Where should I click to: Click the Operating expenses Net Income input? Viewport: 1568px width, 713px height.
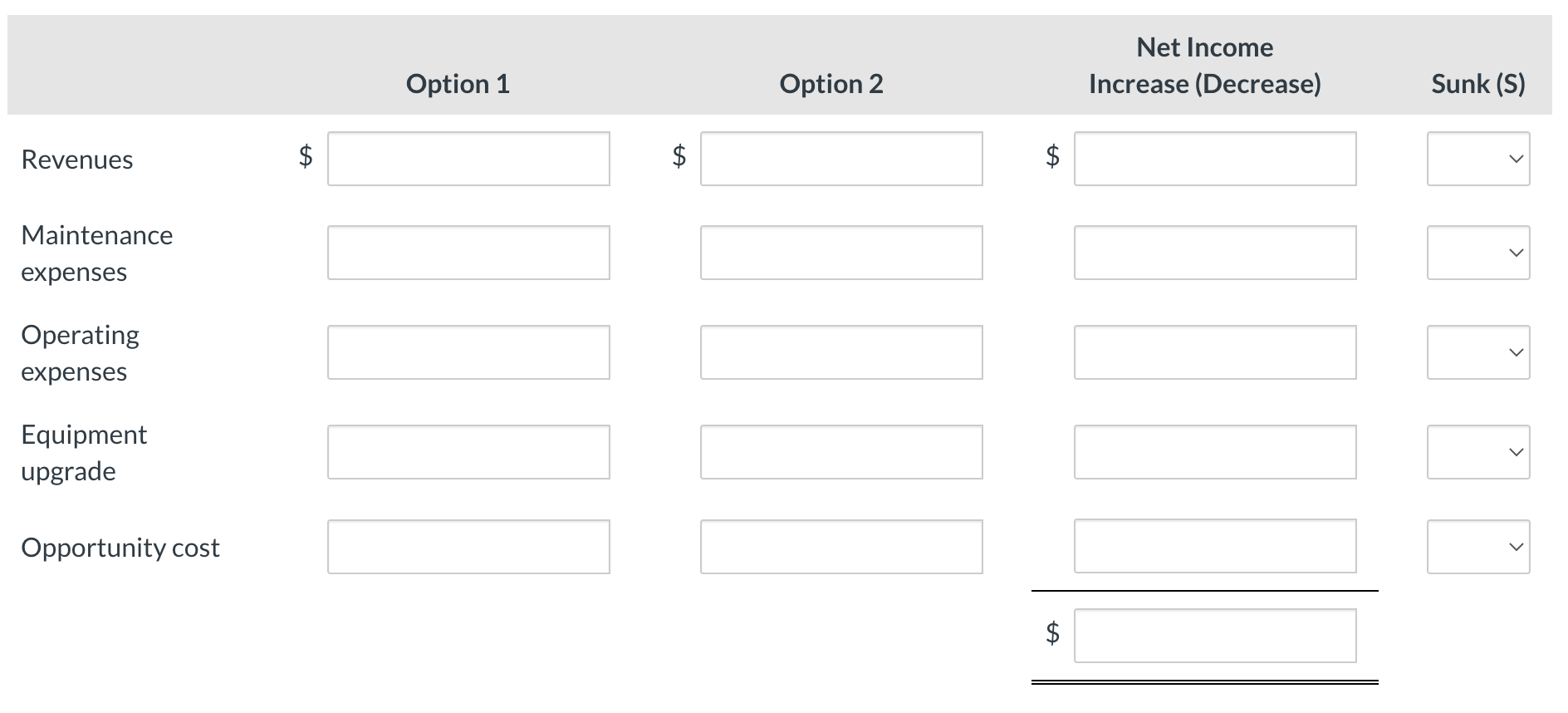1214,352
